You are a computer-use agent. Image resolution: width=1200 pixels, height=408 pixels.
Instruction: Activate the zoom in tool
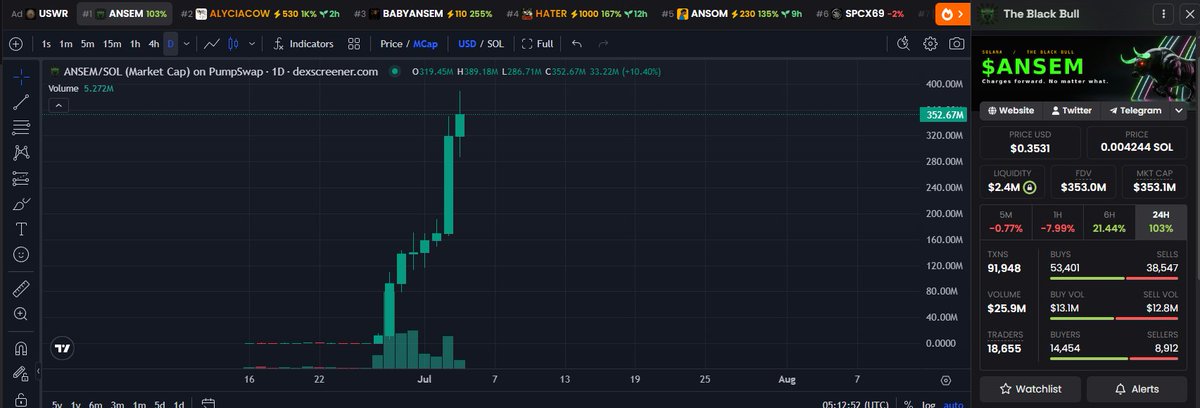coord(20,314)
